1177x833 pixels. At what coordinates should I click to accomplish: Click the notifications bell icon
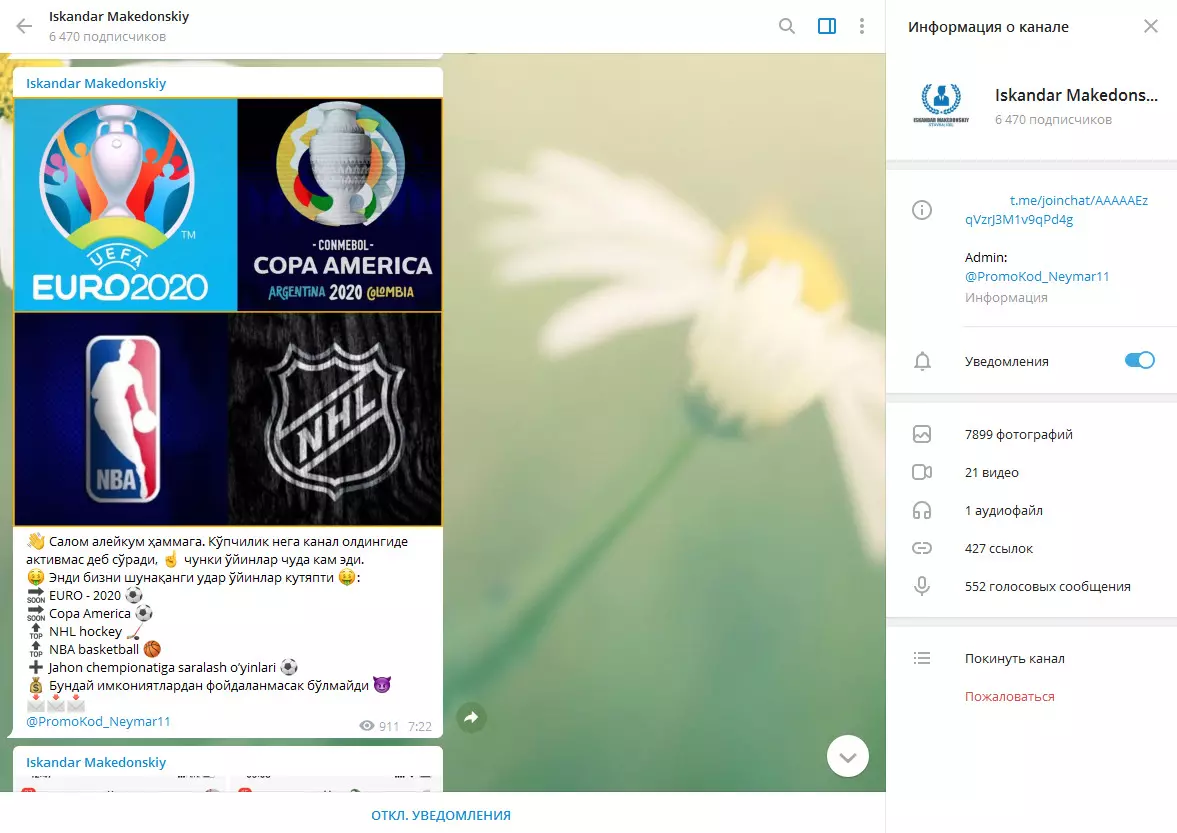pyautogui.click(x=922, y=361)
